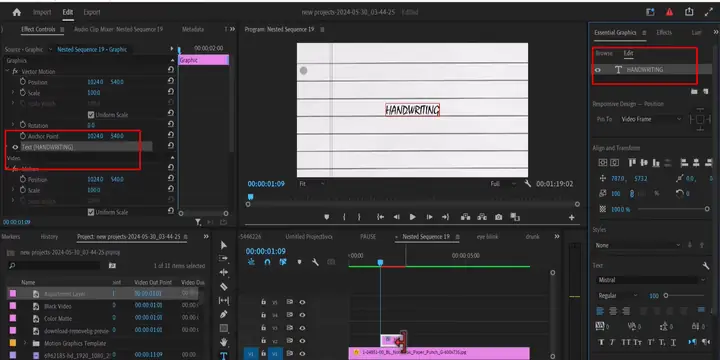This screenshot has width=720, height=360.
Task: Click the Home icon
Action: (x=17, y=12)
